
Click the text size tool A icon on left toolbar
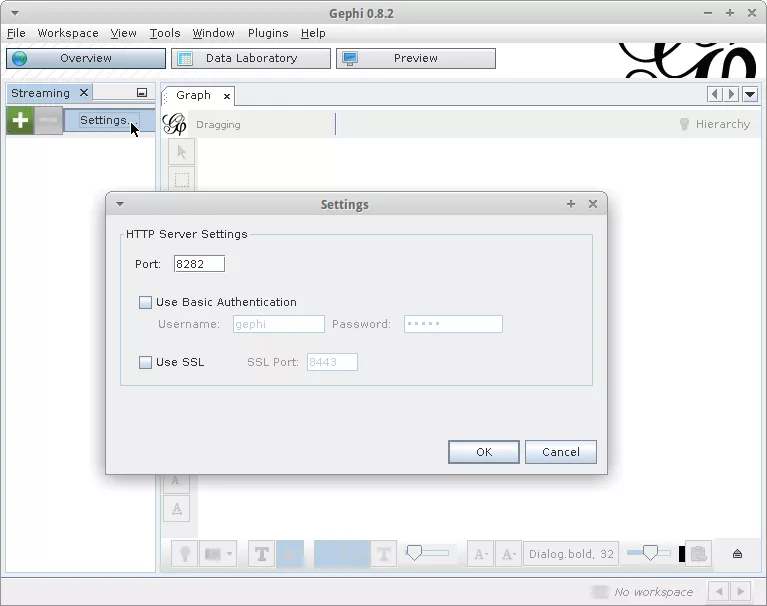(177, 509)
